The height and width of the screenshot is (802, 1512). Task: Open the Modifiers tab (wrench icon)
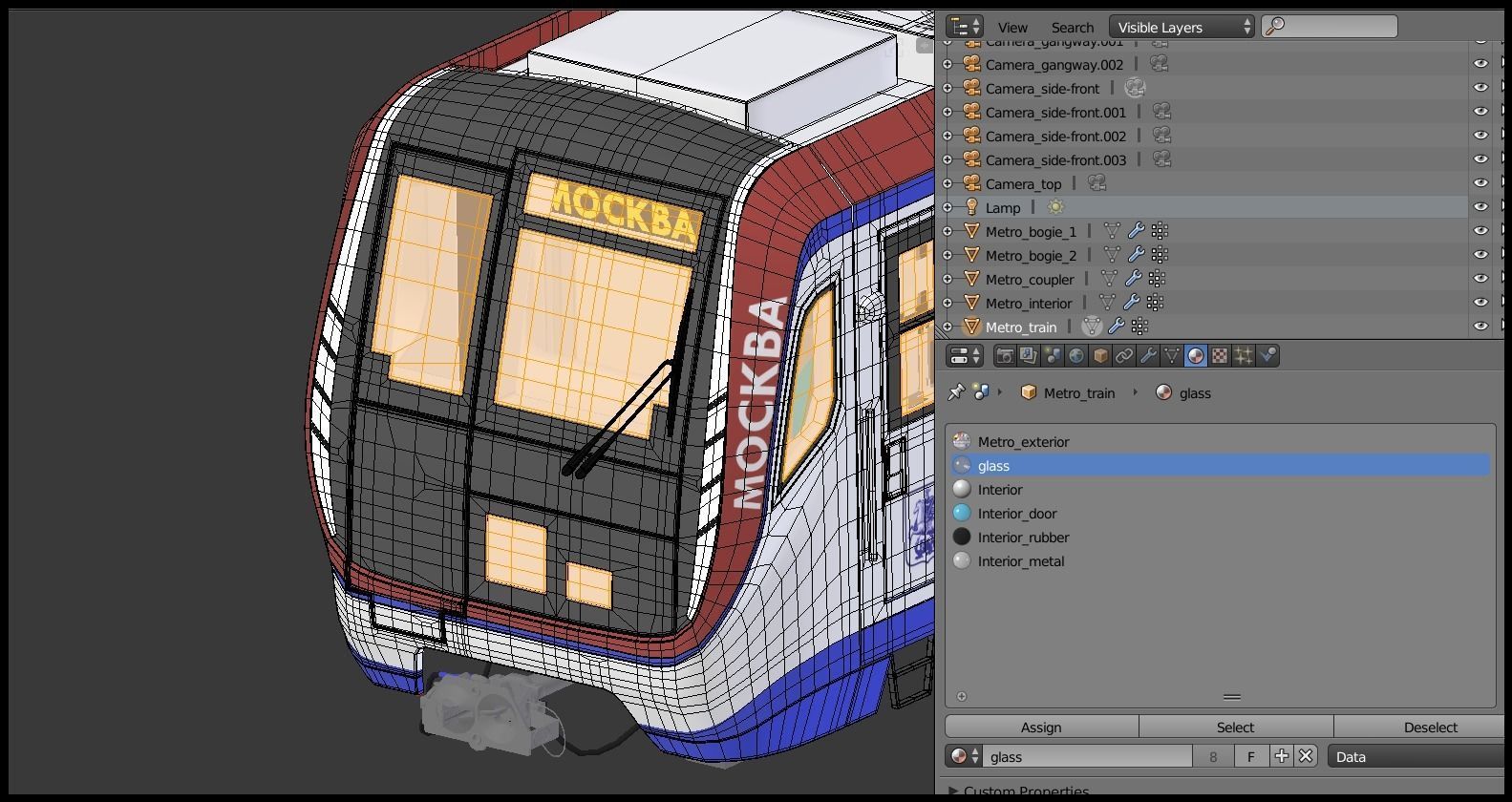1148,356
